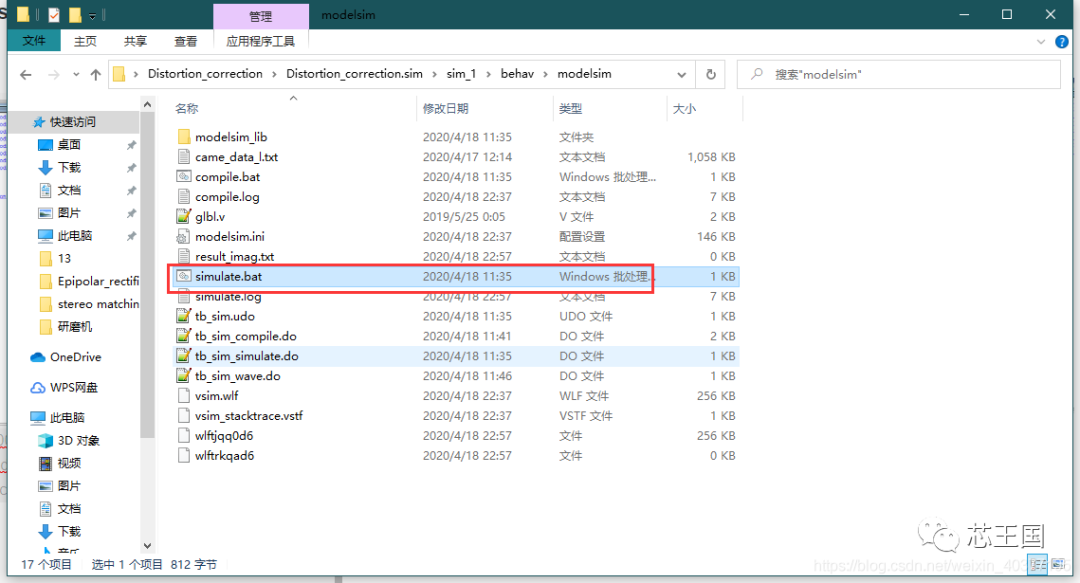Open quick access toolbar customize dropdown
This screenshot has width=1080, height=583.
(92, 15)
